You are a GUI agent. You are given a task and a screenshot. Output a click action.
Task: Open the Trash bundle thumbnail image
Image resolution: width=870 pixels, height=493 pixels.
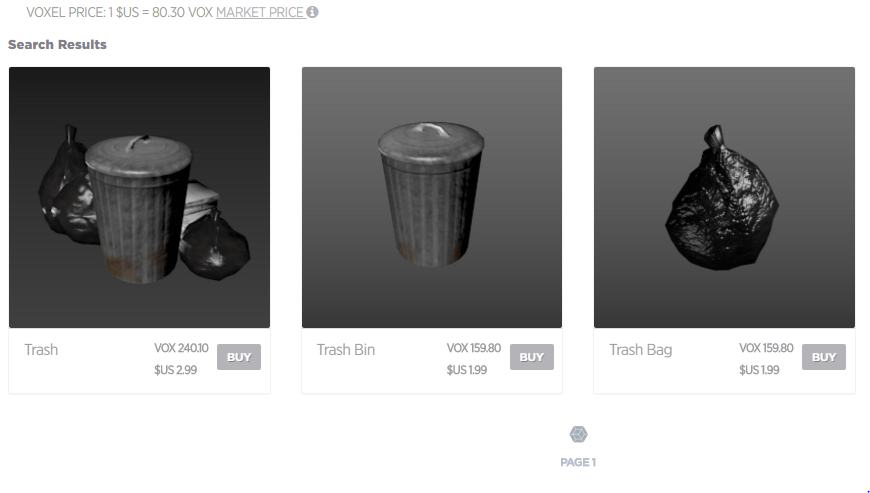click(x=139, y=197)
